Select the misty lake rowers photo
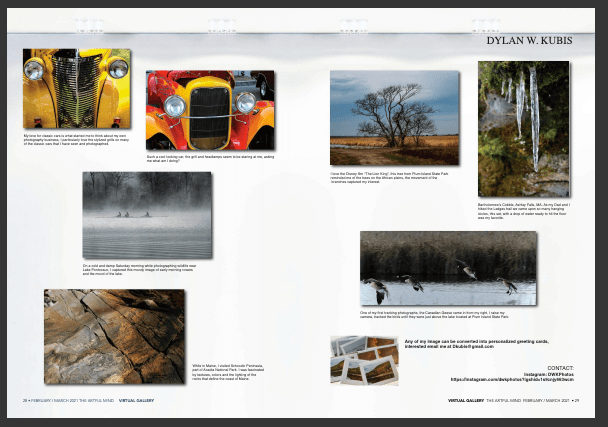The width and height of the screenshot is (608, 427). click(147, 214)
